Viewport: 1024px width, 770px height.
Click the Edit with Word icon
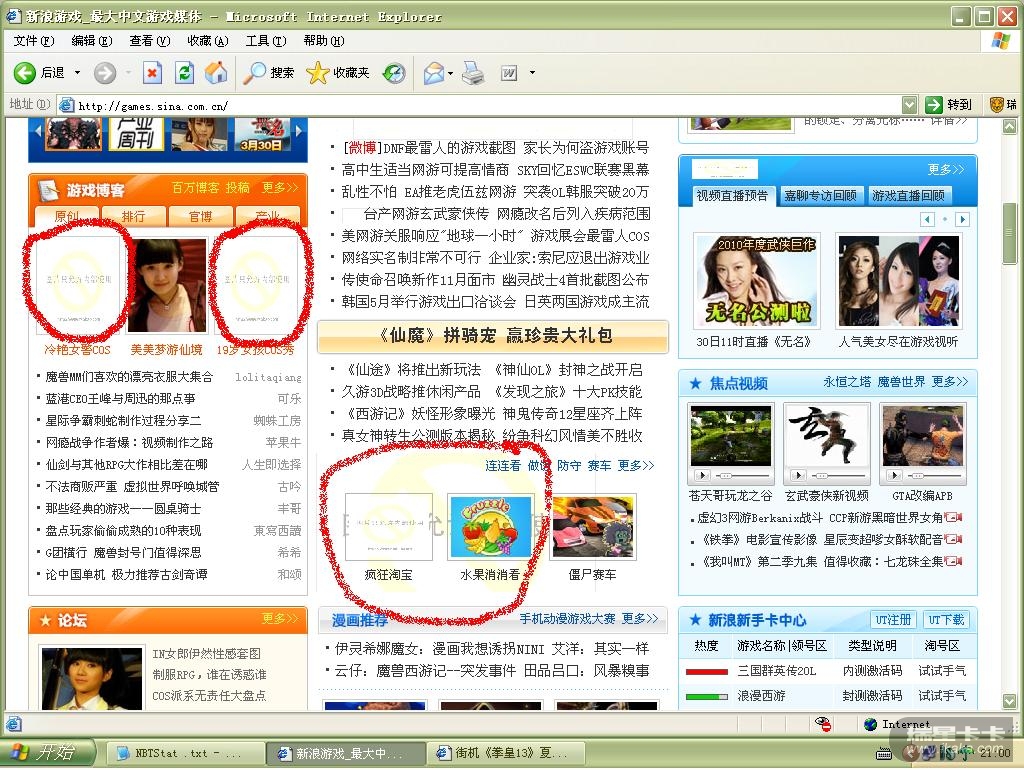point(509,72)
